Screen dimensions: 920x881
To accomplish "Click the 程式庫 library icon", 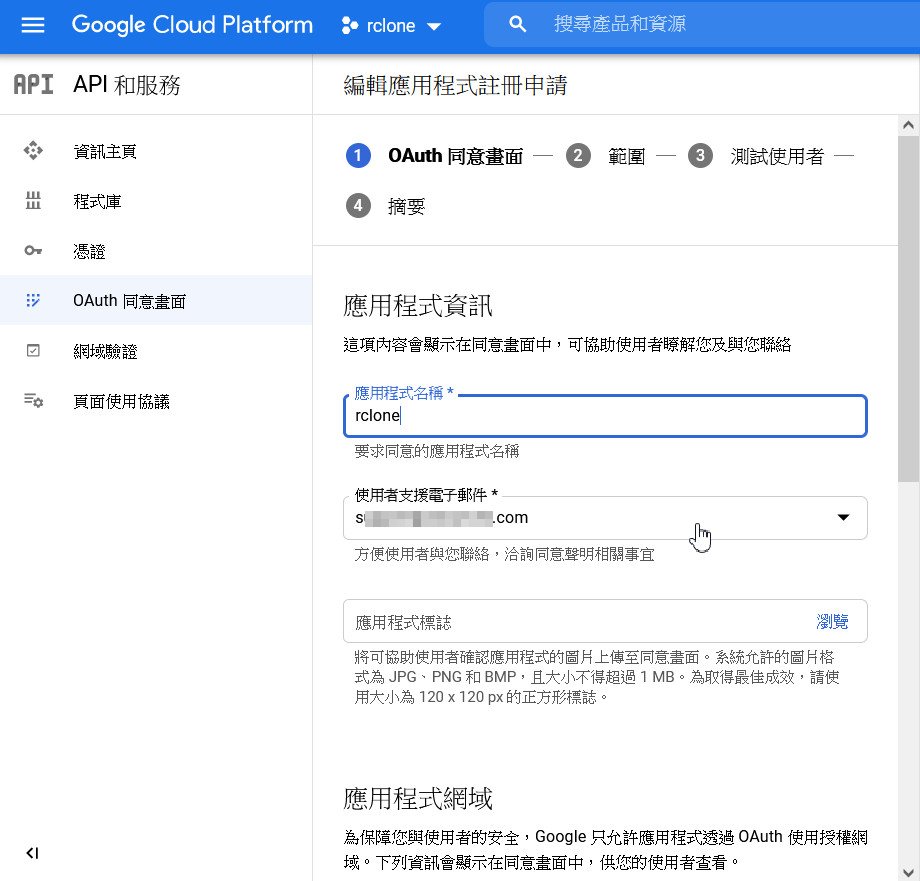I will click(x=33, y=201).
